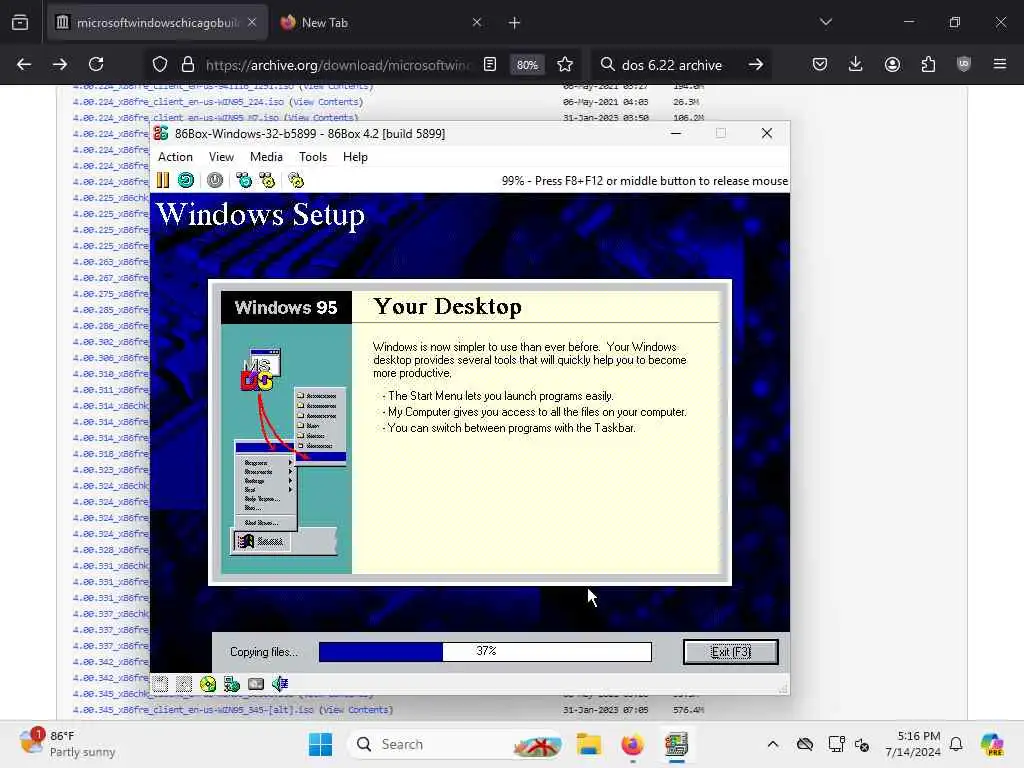This screenshot has height=768, width=1024.
Task: Open File Explorer from the taskbar
Action: [588, 744]
